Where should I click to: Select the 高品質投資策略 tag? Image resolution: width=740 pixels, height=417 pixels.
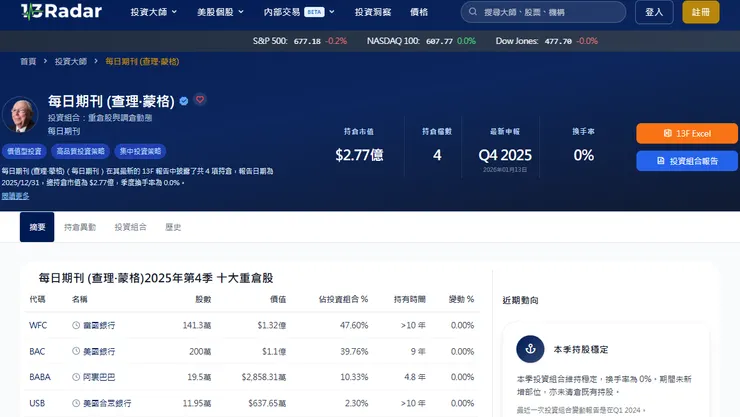point(80,151)
